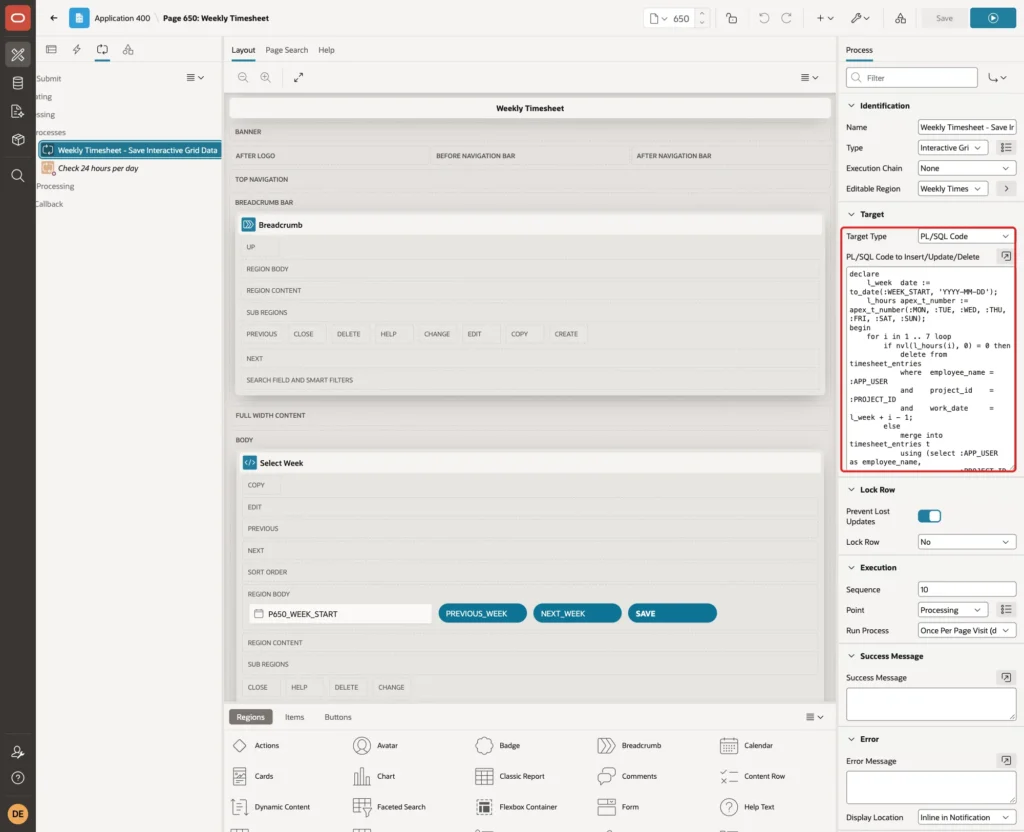The width and height of the screenshot is (1024, 832).
Task: Click the Redo arrow icon
Action: click(786, 18)
